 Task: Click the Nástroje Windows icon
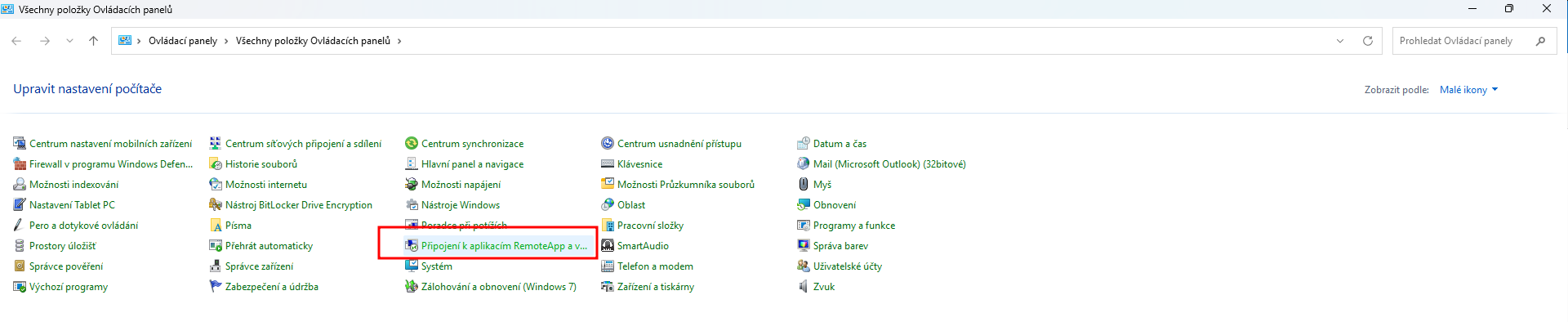coord(412,204)
